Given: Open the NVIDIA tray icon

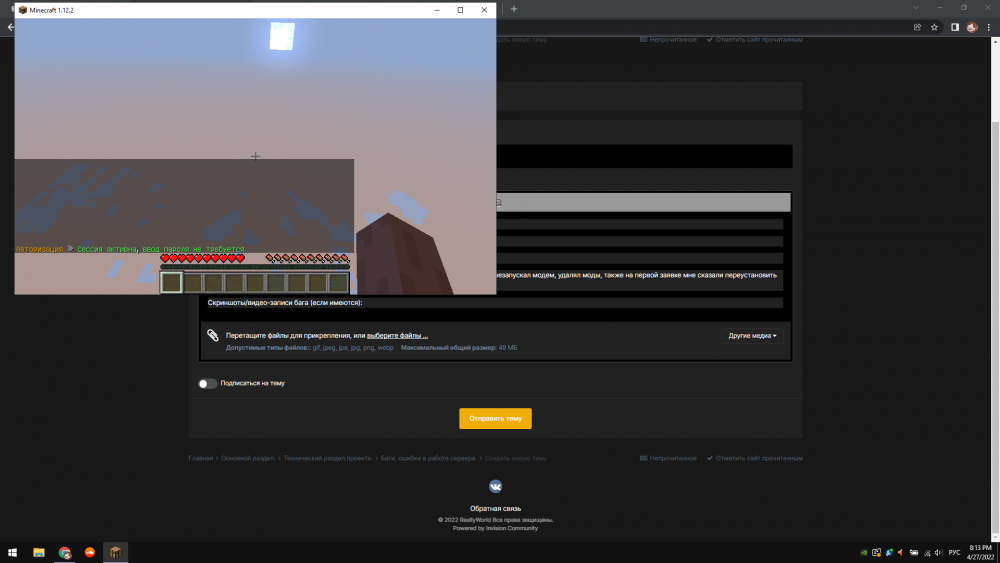Looking at the screenshot, I should pos(864,553).
